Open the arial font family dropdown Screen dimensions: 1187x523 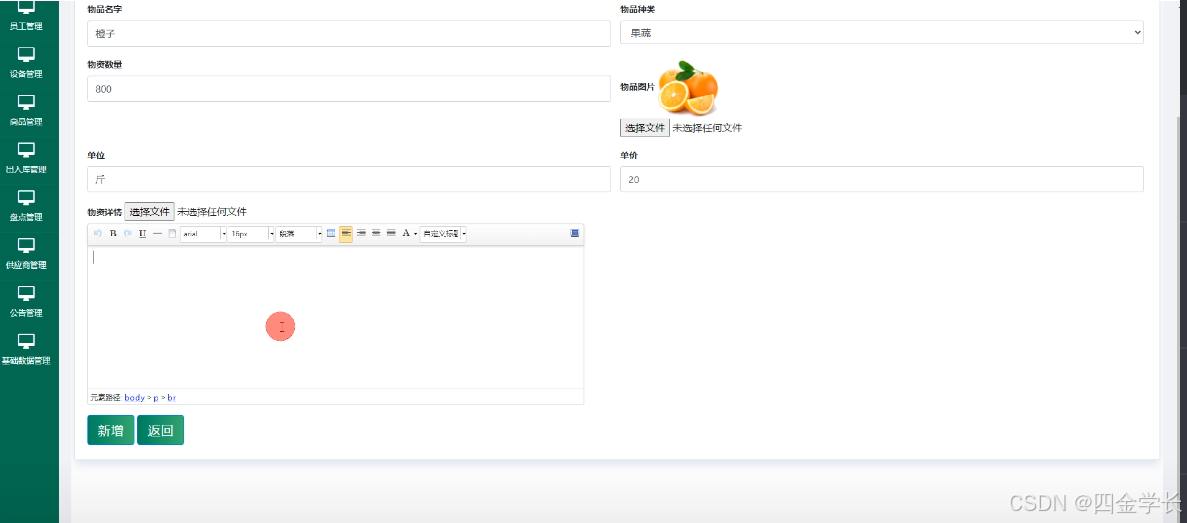[x=203, y=234]
